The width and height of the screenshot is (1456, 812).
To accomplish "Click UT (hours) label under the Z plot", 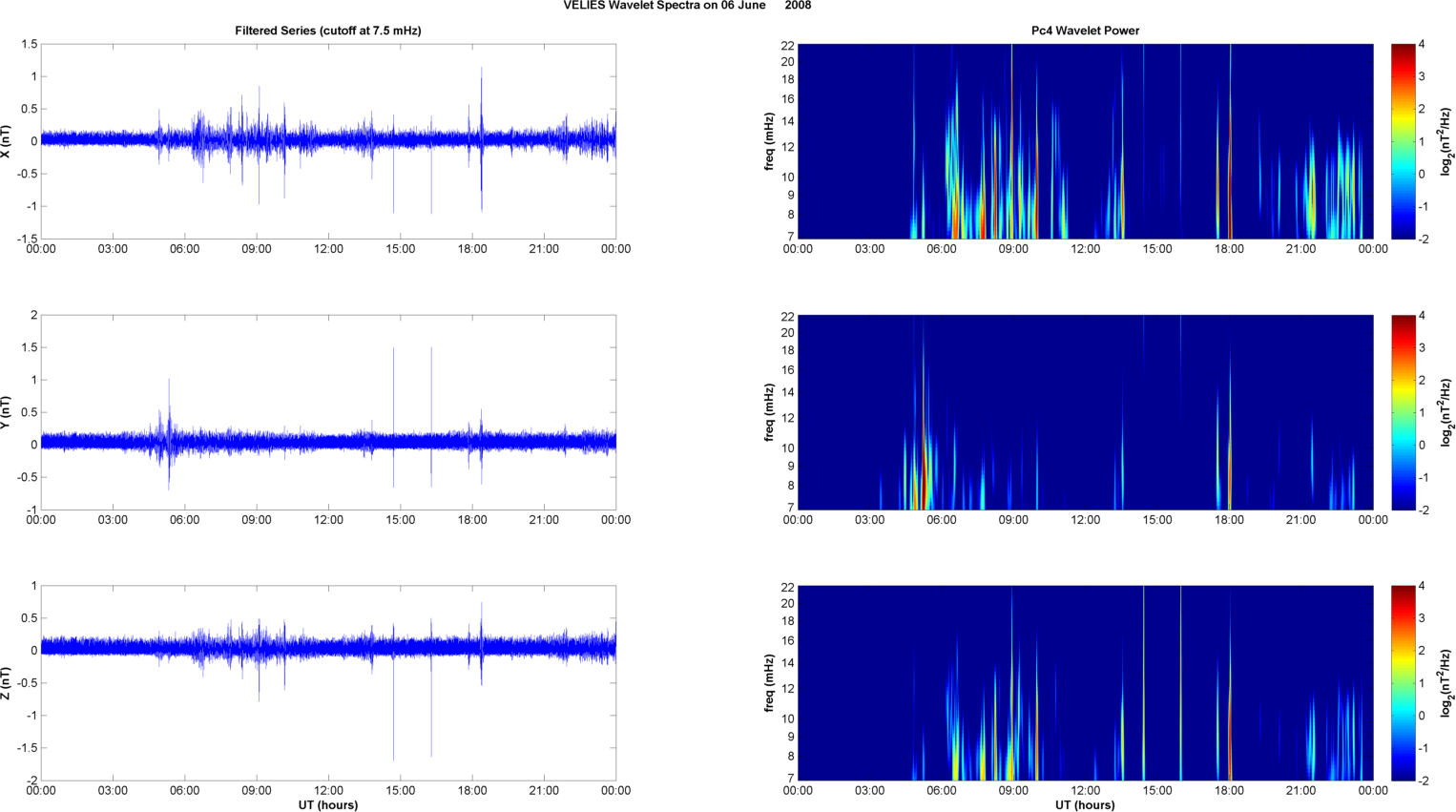I will point(328,805).
